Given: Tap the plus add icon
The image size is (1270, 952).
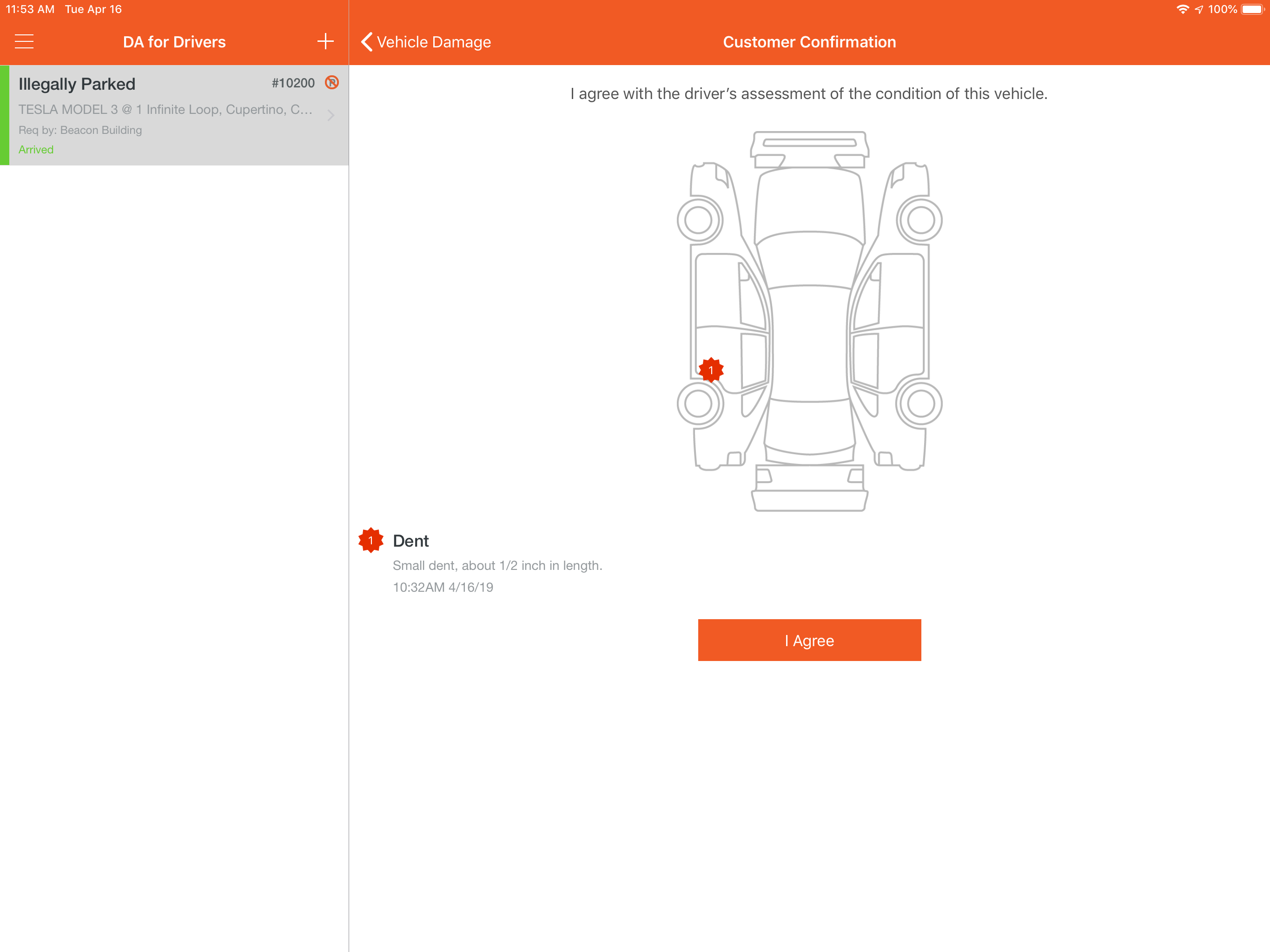Looking at the screenshot, I should point(325,41).
